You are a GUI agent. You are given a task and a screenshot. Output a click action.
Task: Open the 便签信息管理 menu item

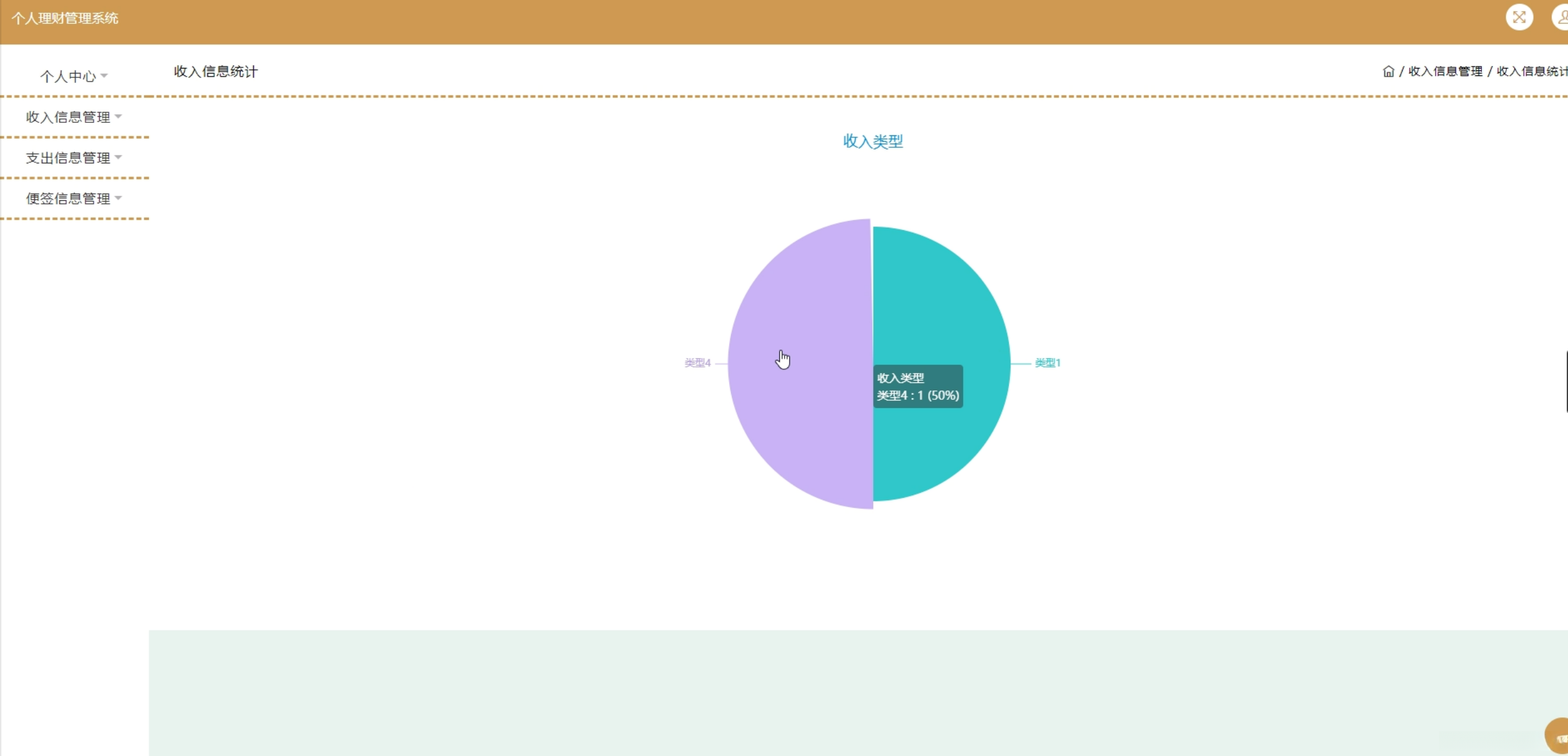68,199
